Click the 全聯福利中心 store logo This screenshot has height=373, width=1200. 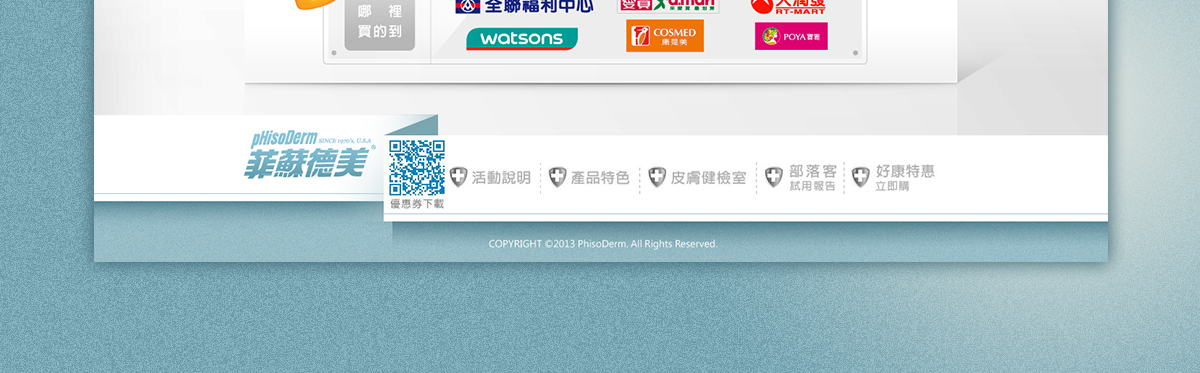click(x=524, y=6)
